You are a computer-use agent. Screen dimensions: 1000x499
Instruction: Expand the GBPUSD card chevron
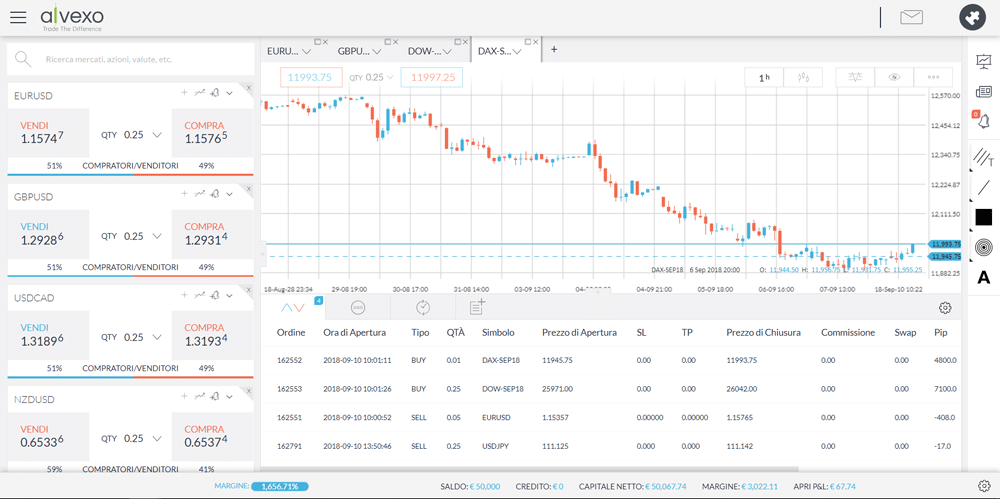(x=230, y=194)
